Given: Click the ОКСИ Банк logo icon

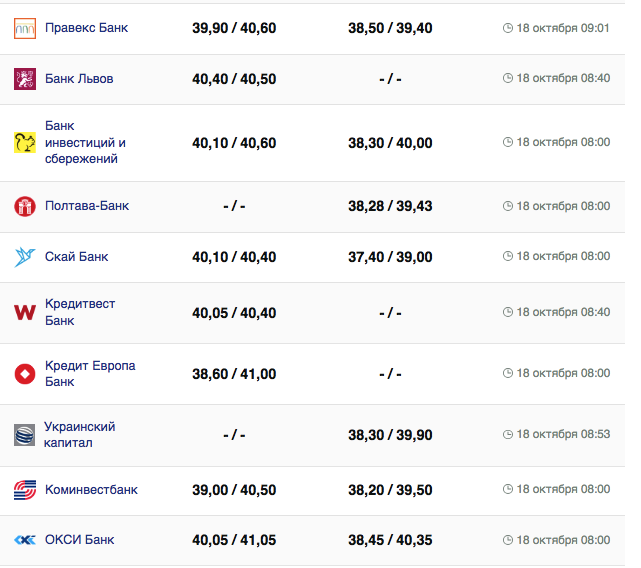Looking at the screenshot, I should (25, 540).
